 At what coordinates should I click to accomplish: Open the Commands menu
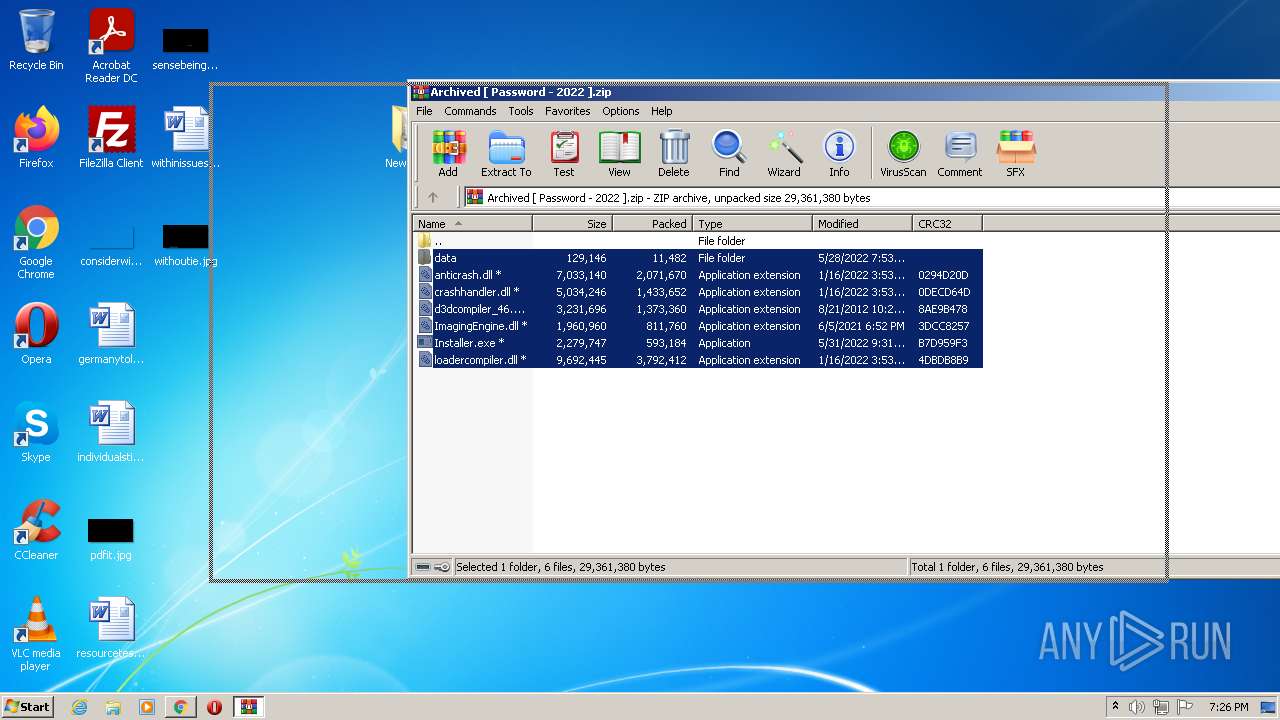470,111
